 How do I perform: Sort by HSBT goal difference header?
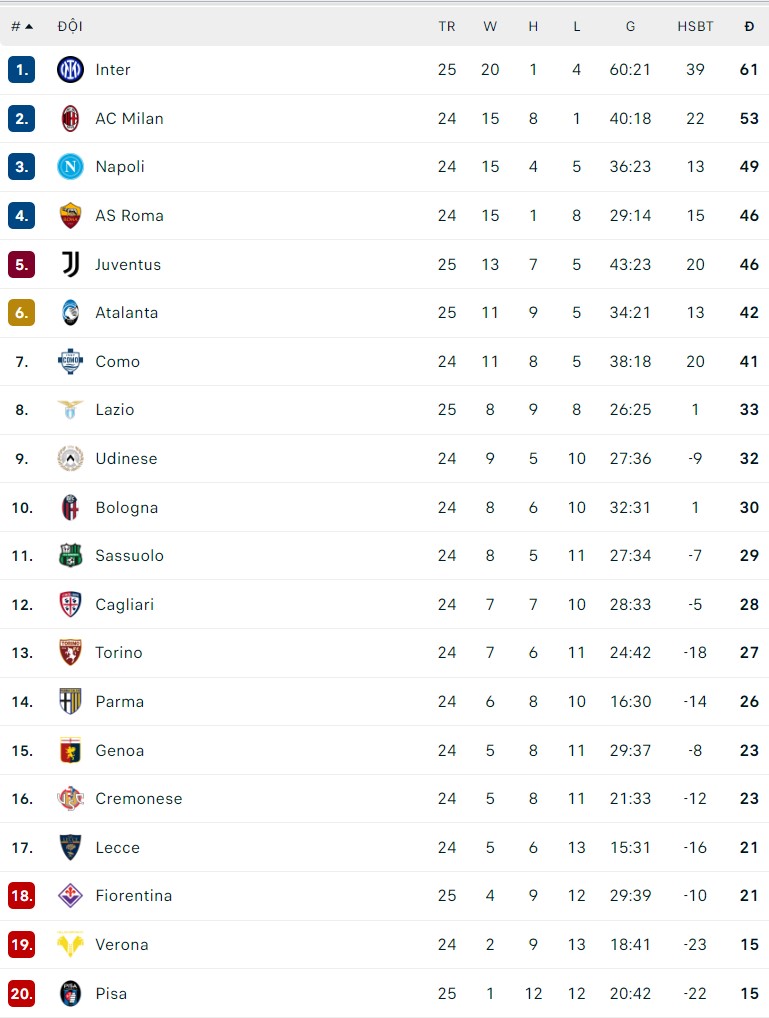695,26
